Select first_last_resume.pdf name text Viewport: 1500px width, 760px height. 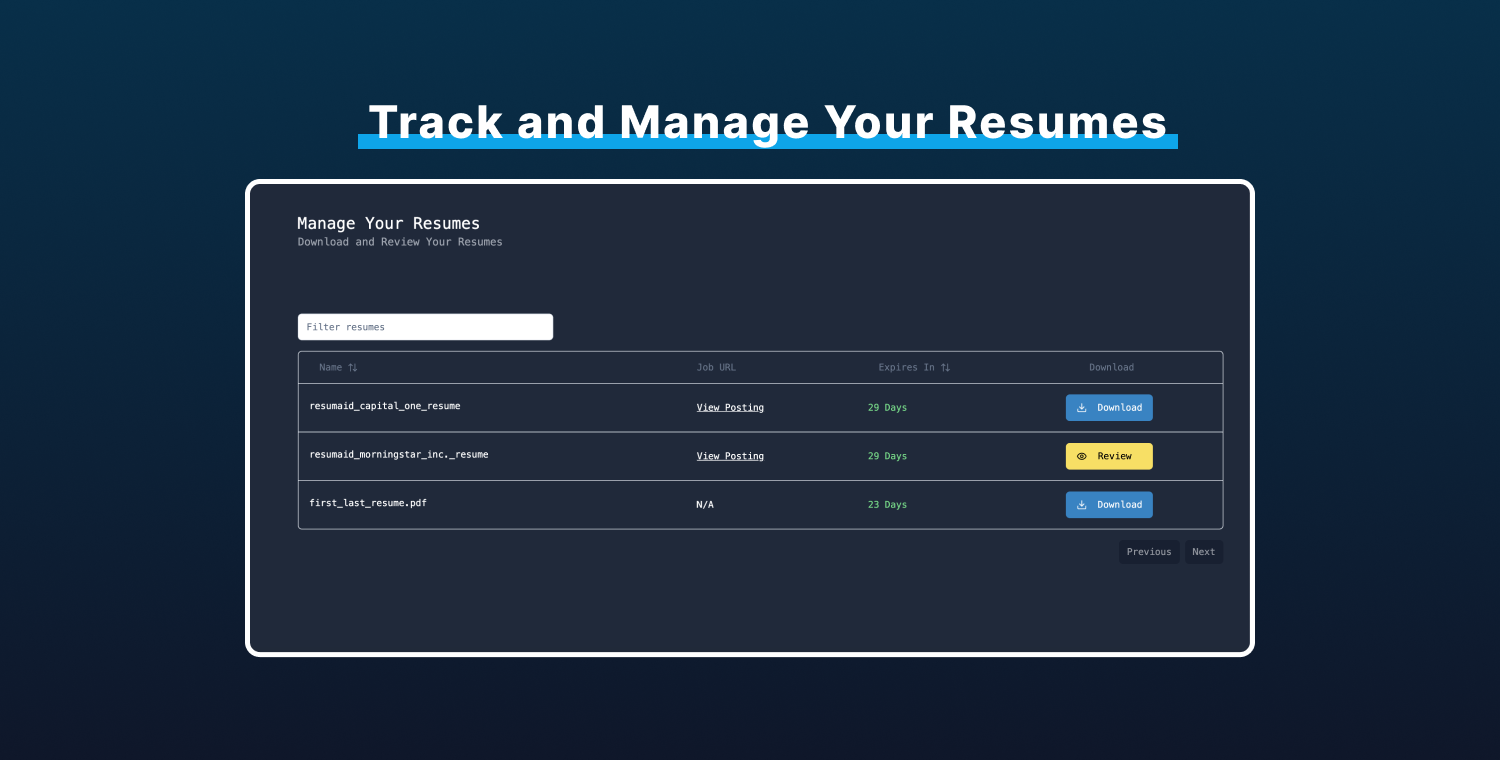click(368, 503)
